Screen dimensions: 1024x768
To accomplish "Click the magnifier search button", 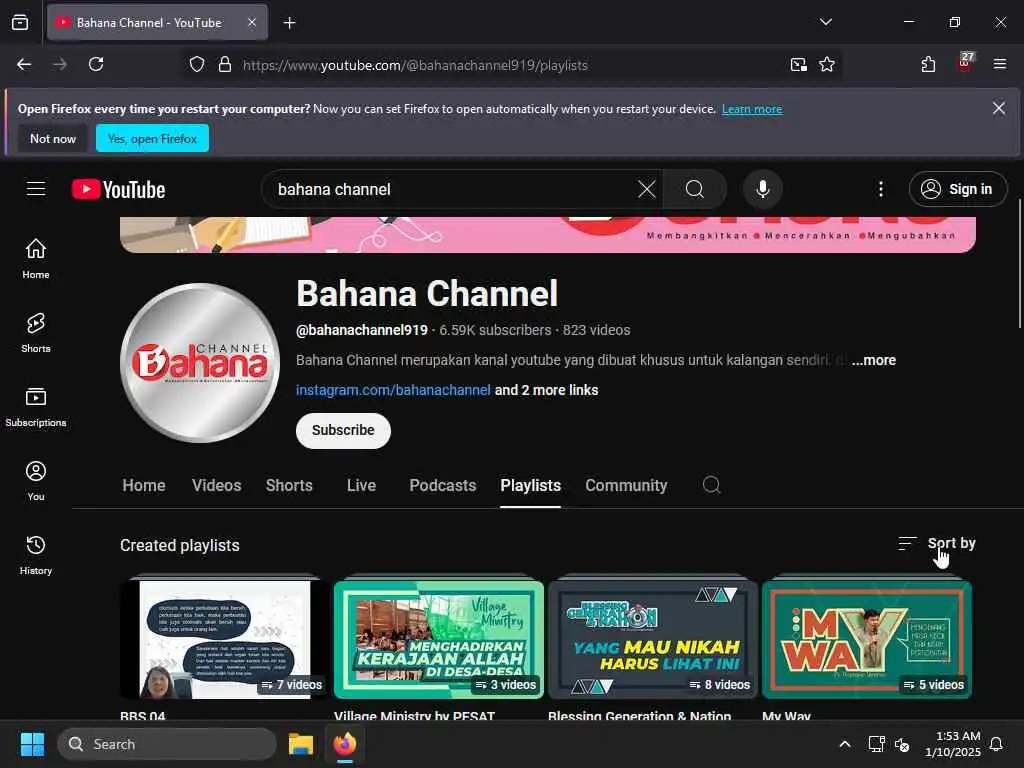I will [x=695, y=189].
